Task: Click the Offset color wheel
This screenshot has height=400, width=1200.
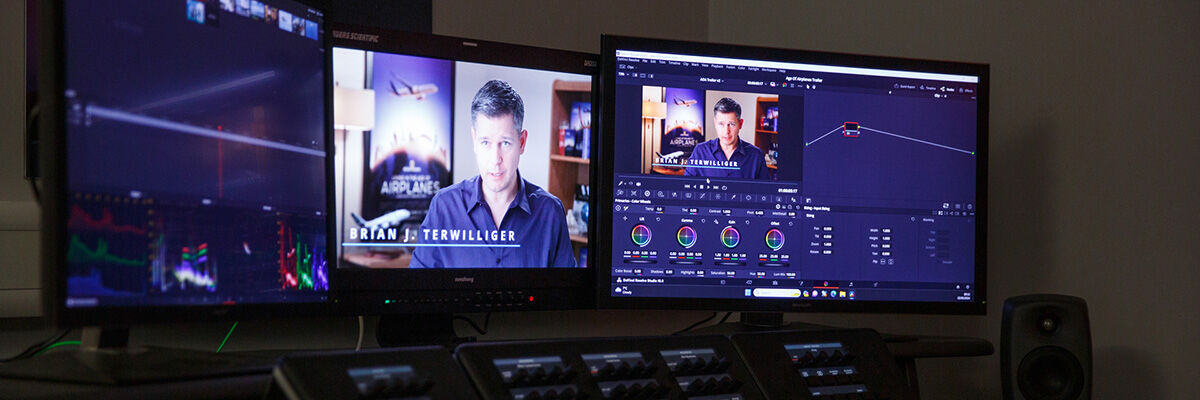Action: (775, 239)
